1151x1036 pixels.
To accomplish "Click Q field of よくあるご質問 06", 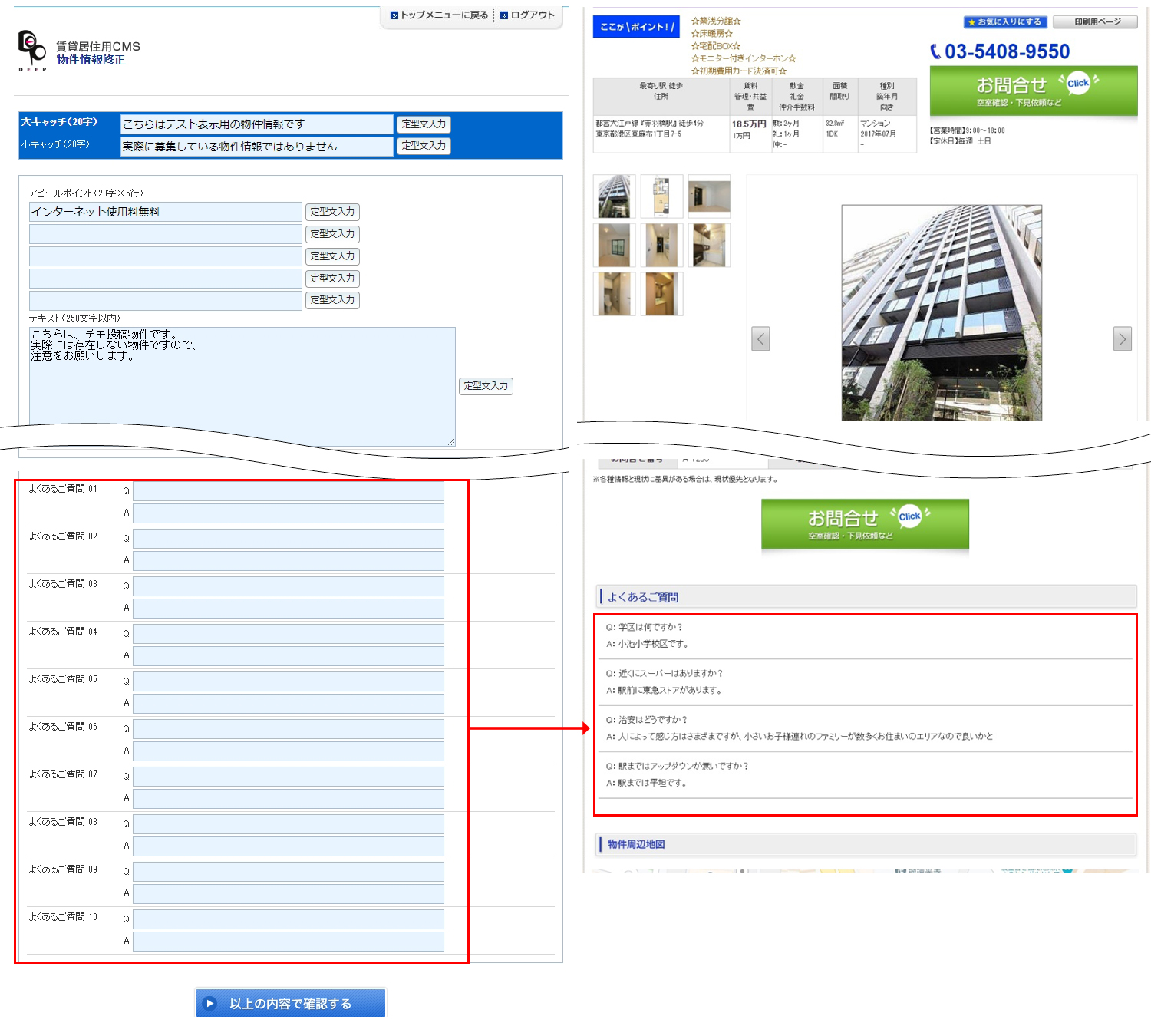I will 289,729.
